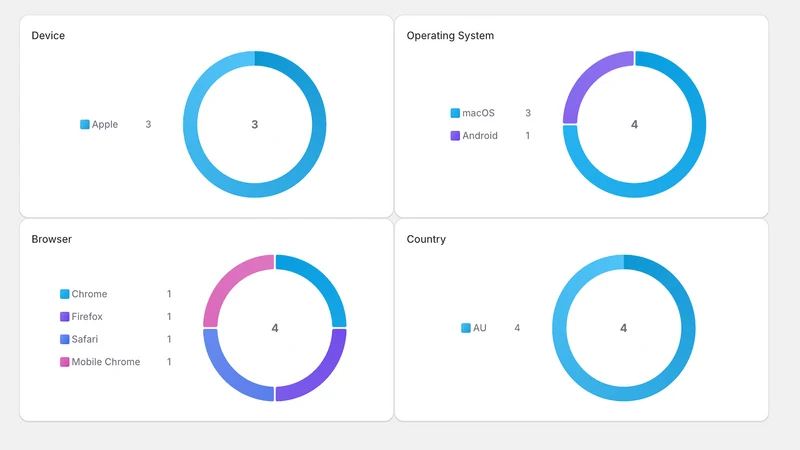The image size is (800, 450).
Task: Select the AU legend label
Action: 480,328
